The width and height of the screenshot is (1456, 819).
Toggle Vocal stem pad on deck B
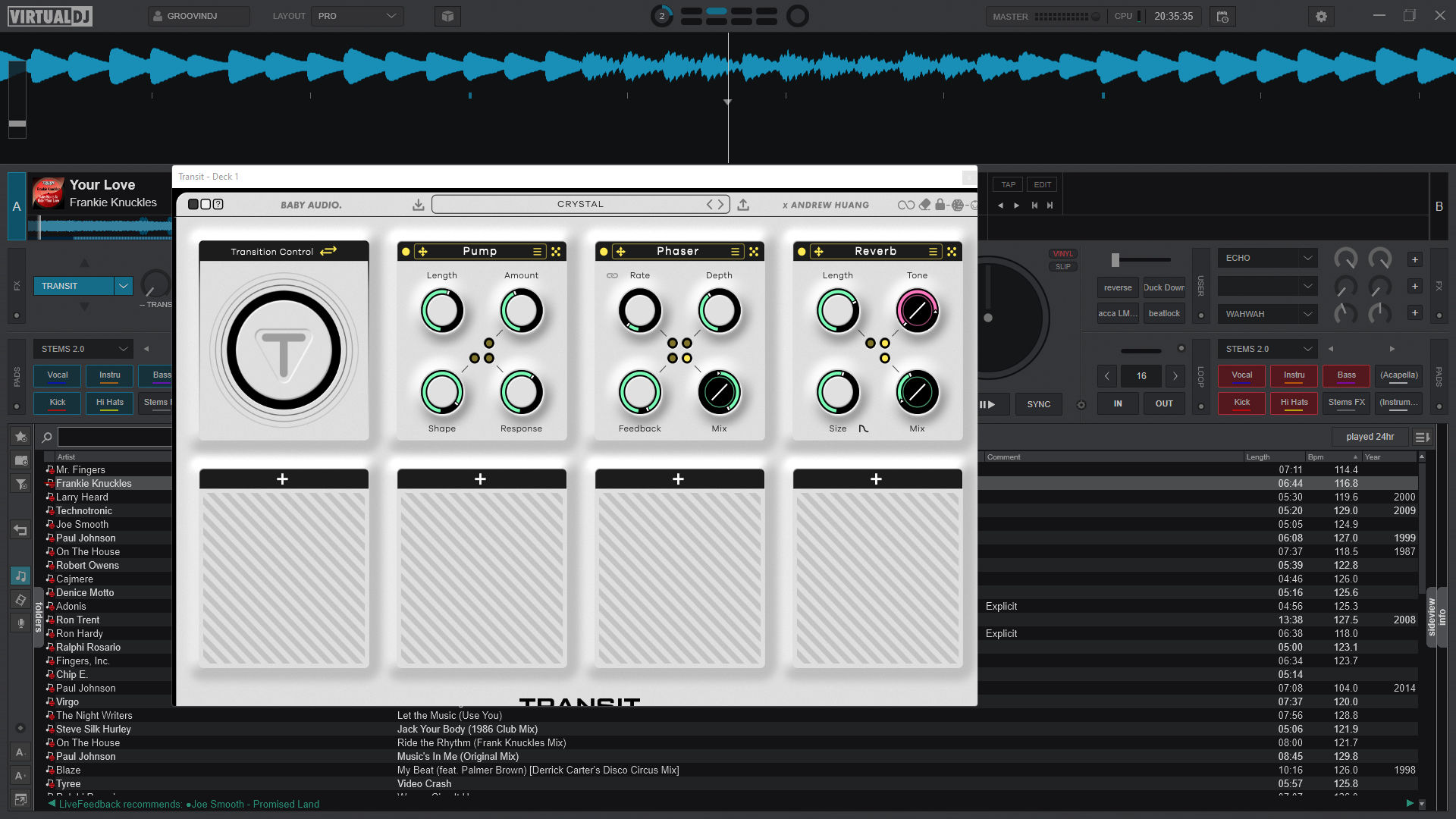[x=1241, y=375]
